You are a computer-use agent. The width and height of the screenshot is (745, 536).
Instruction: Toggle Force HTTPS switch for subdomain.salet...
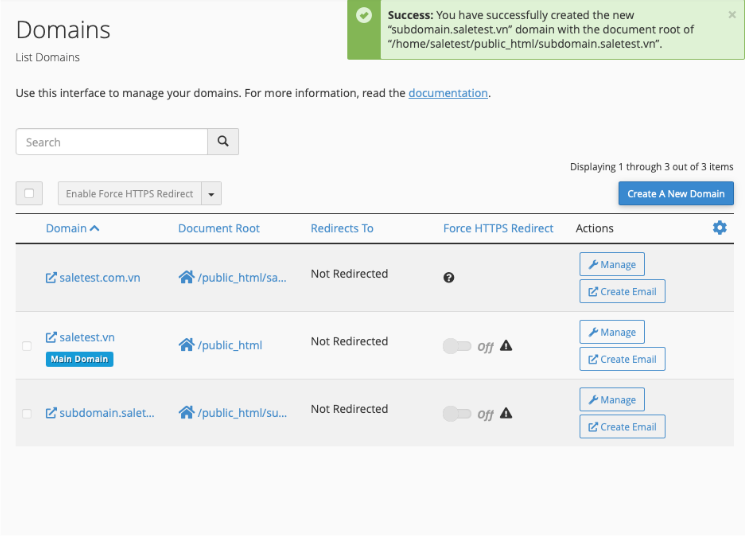(457, 413)
